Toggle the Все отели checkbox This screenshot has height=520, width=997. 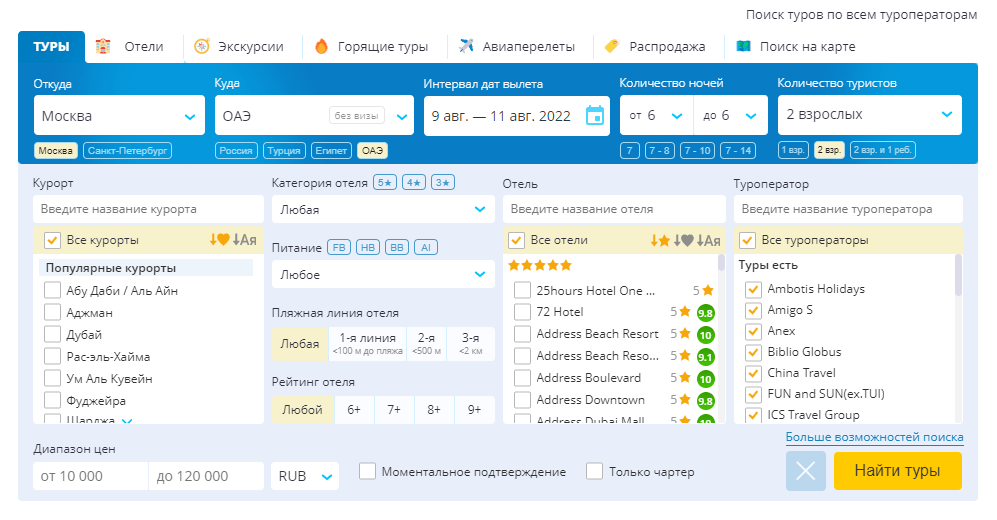tap(516, 240)
